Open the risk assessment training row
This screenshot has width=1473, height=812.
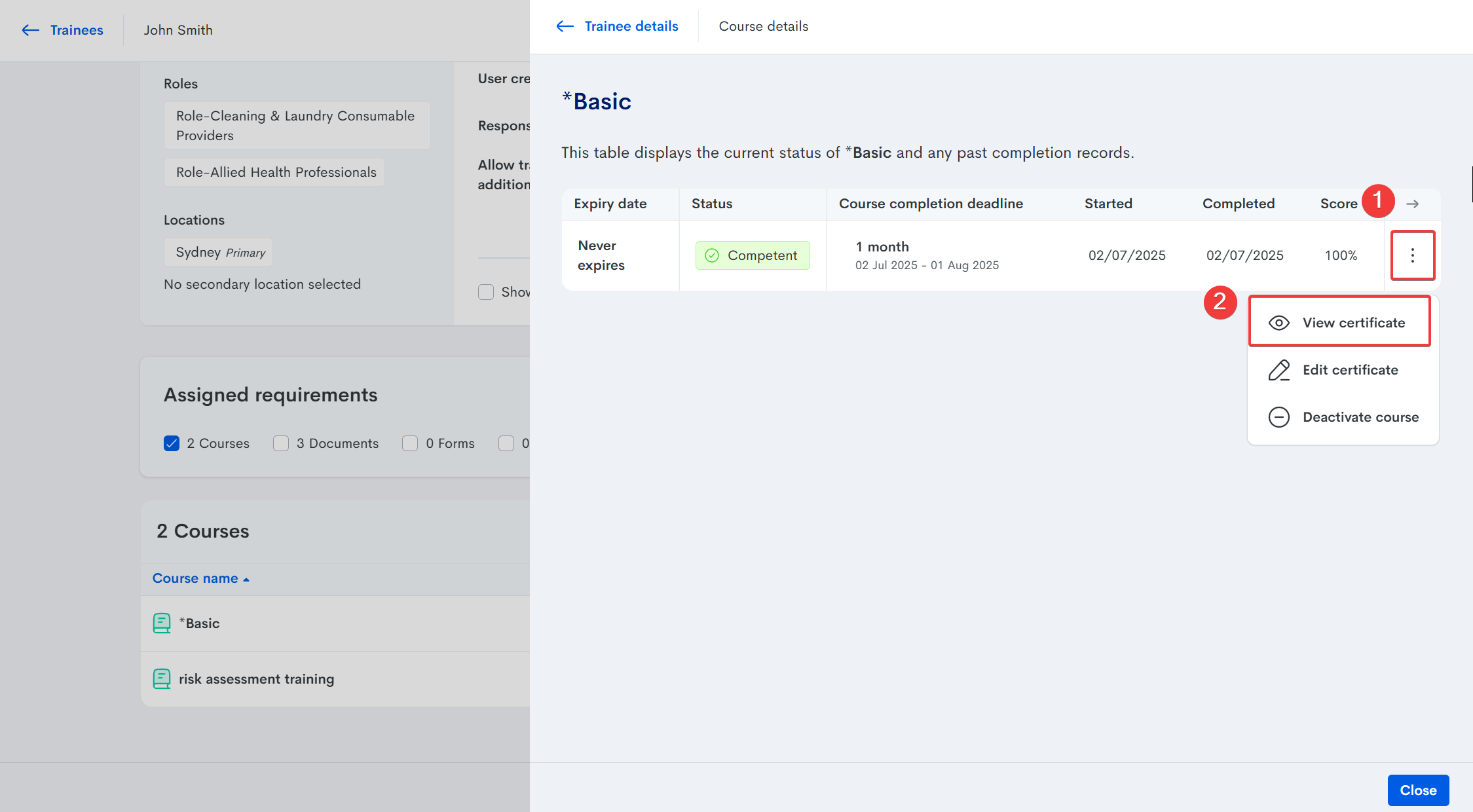(256, 679)
